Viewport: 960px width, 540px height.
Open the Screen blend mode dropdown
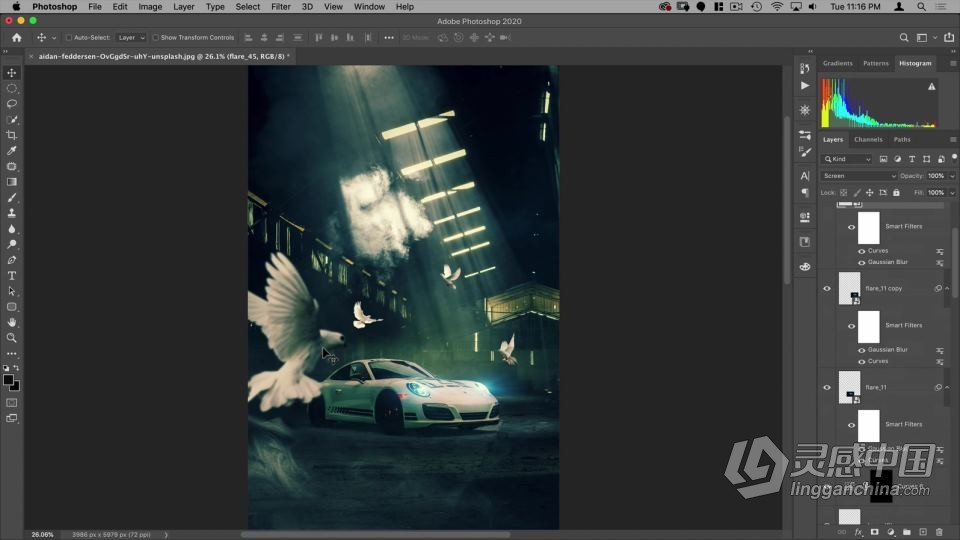(x=858, y=176)
